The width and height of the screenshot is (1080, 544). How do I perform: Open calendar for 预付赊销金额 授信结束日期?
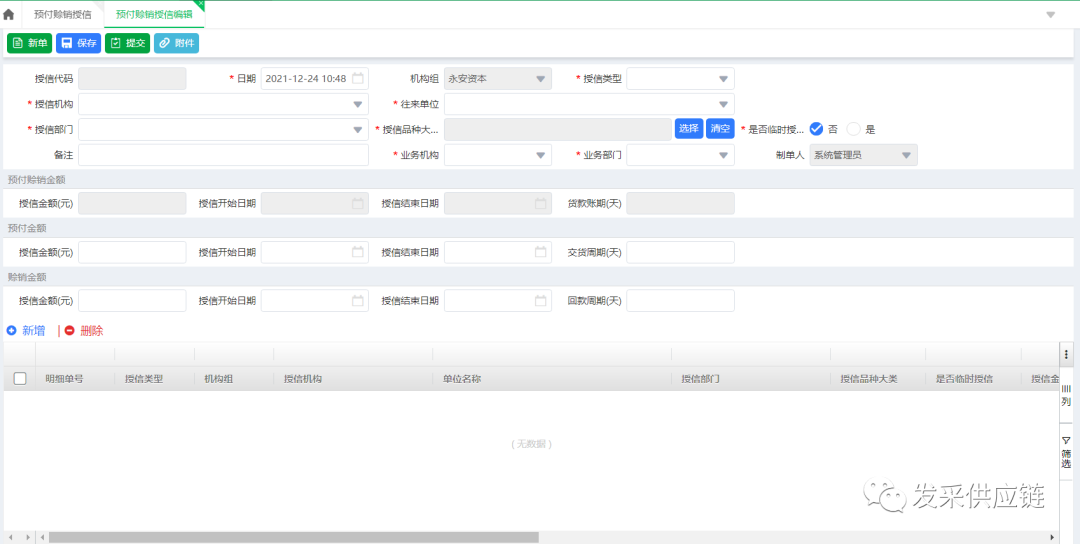[x=541, y=203]
